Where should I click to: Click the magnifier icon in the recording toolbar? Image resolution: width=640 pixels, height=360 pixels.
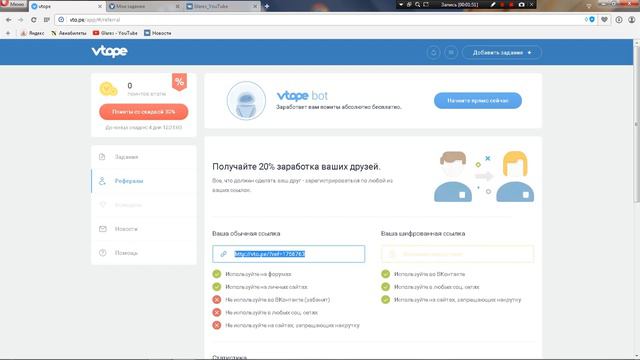pos(418,4)
